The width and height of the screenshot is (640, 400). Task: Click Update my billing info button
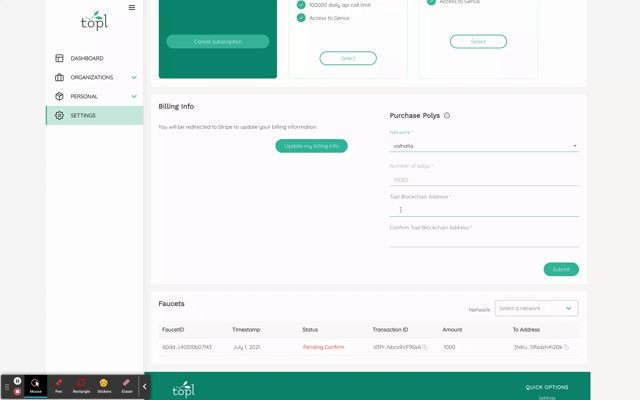click(x=311, y=146)
